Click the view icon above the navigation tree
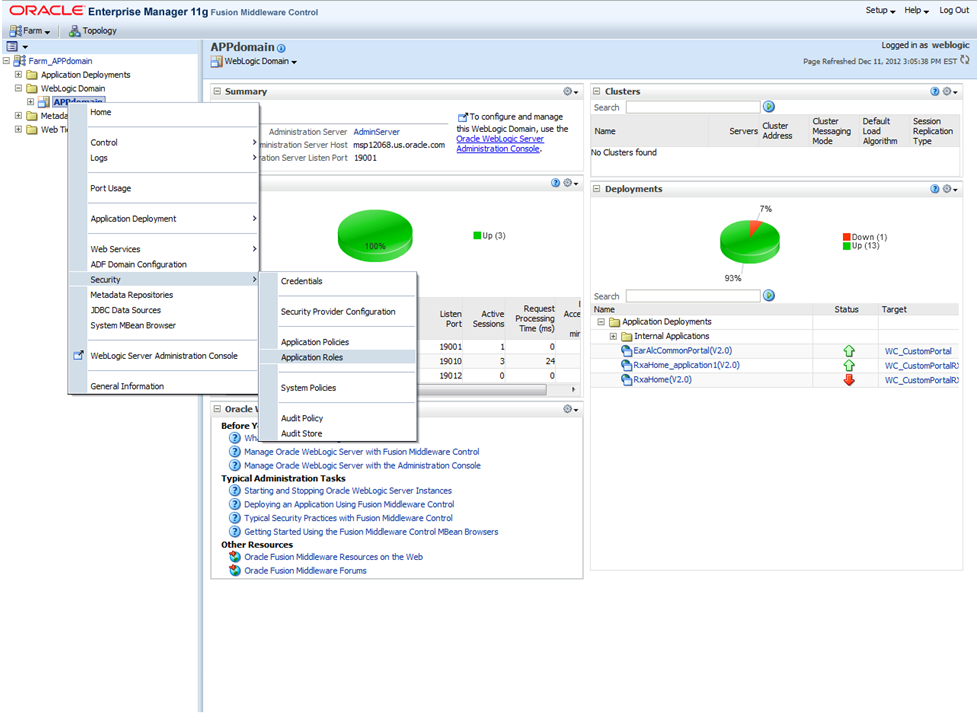 point(12,46)
